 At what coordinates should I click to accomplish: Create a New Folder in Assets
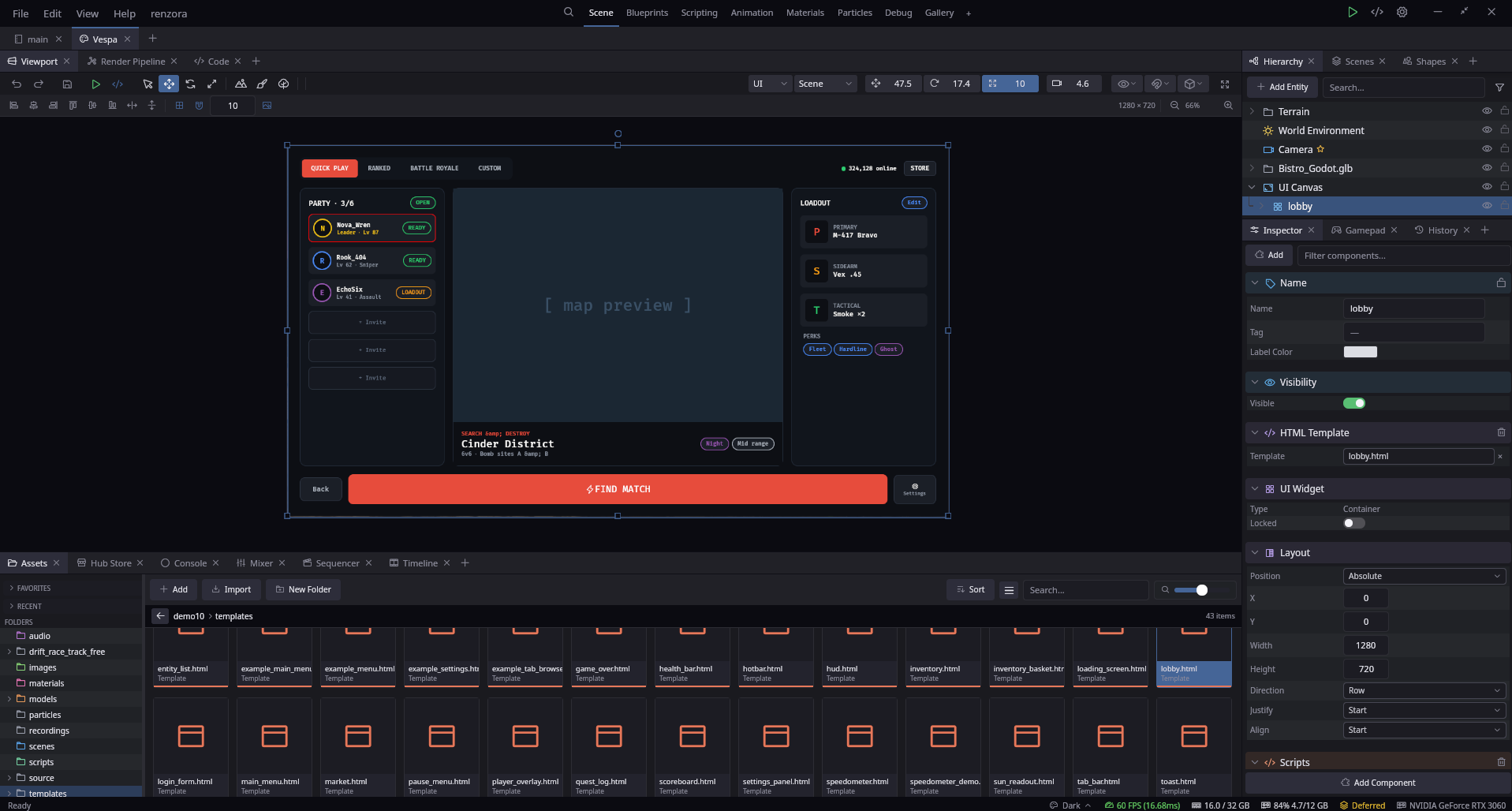303,589
